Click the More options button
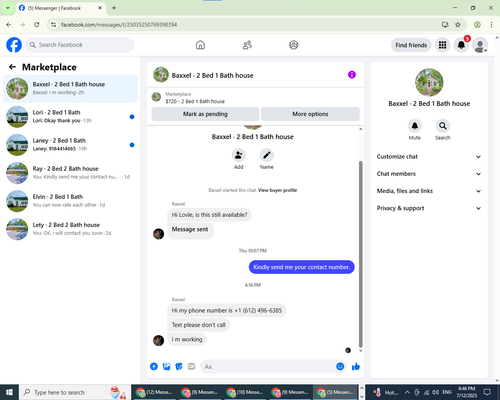Viewport: 500px width, 400px height. tap(310, 114)
